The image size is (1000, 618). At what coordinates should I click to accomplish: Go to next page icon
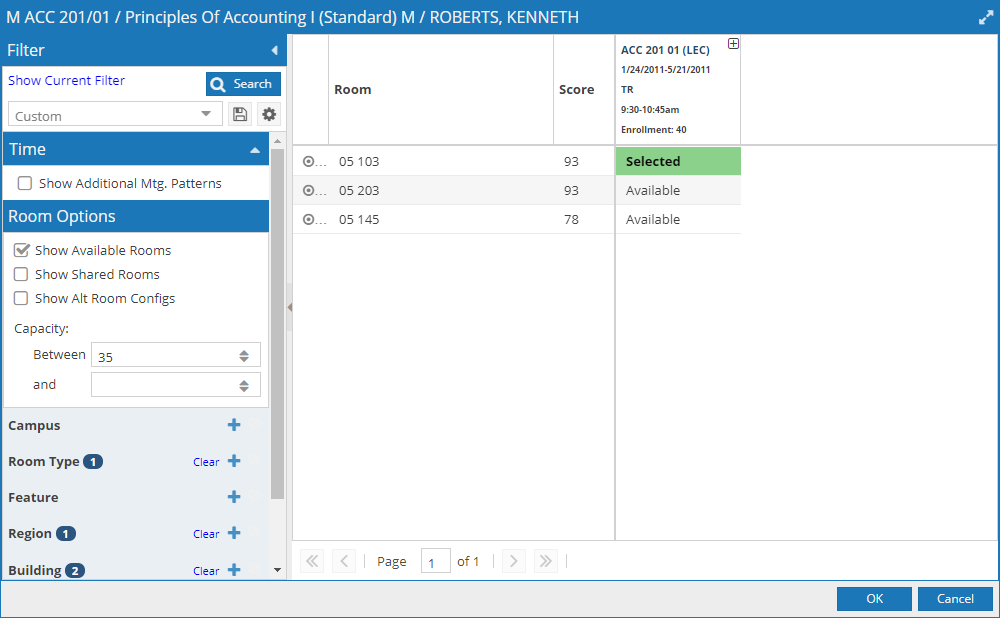pyautogui.click(x=513, y=561)
